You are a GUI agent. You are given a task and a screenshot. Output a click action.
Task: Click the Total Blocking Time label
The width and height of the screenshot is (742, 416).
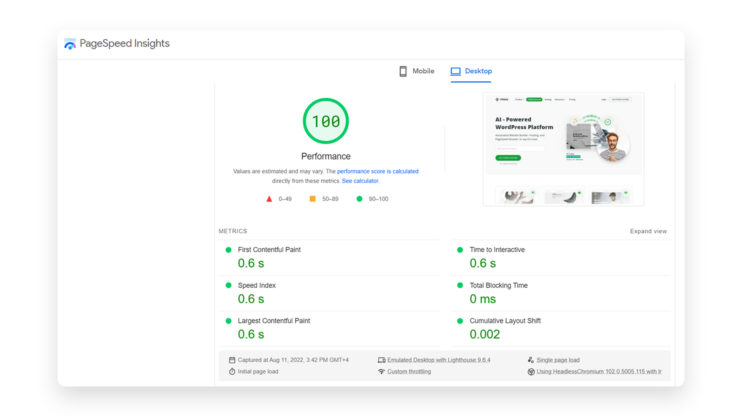coord(498,285)
